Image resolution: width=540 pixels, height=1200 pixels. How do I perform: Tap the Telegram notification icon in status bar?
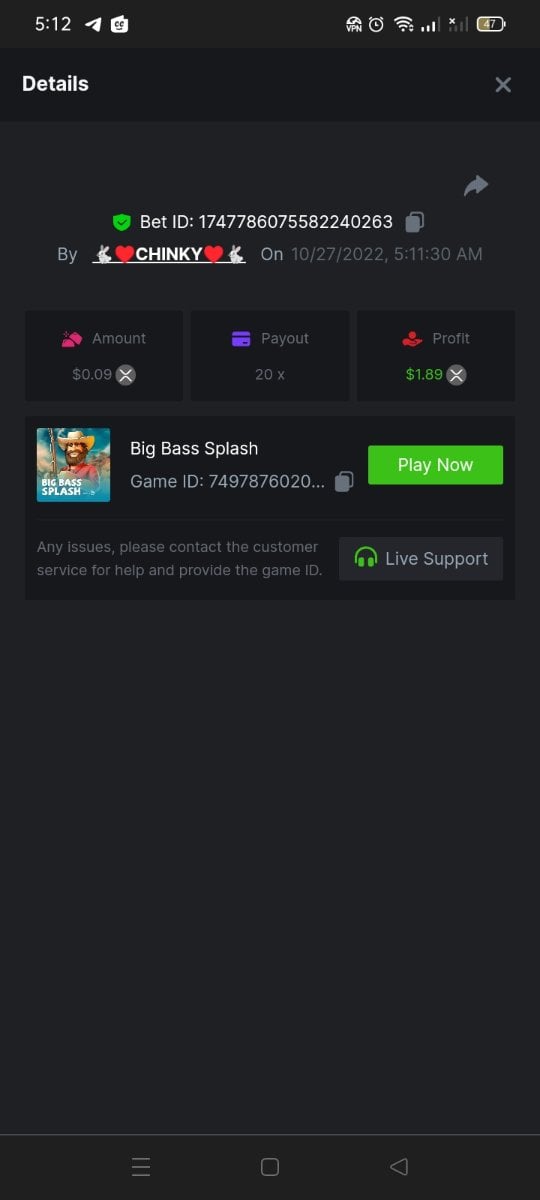[x=93, y=24]
